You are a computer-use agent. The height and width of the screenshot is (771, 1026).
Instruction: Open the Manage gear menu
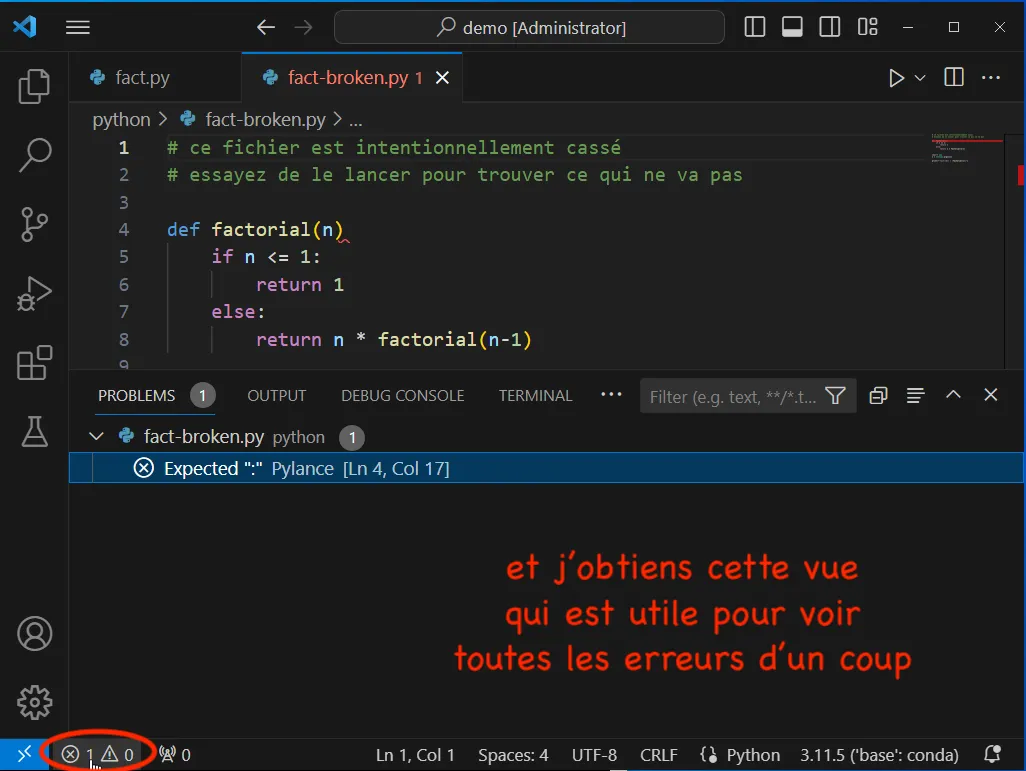click(x=34, y=703)
